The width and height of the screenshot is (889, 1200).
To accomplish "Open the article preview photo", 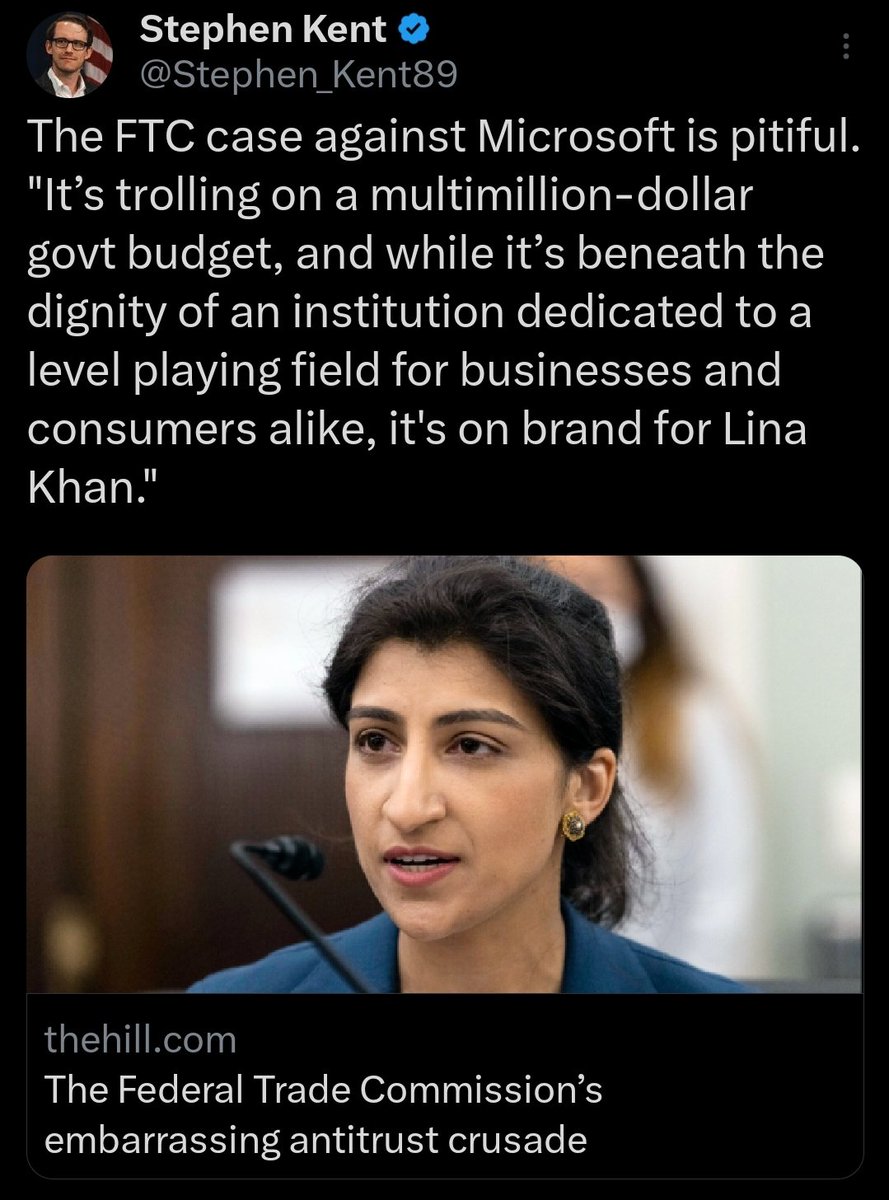I will [x=444, y=775].
